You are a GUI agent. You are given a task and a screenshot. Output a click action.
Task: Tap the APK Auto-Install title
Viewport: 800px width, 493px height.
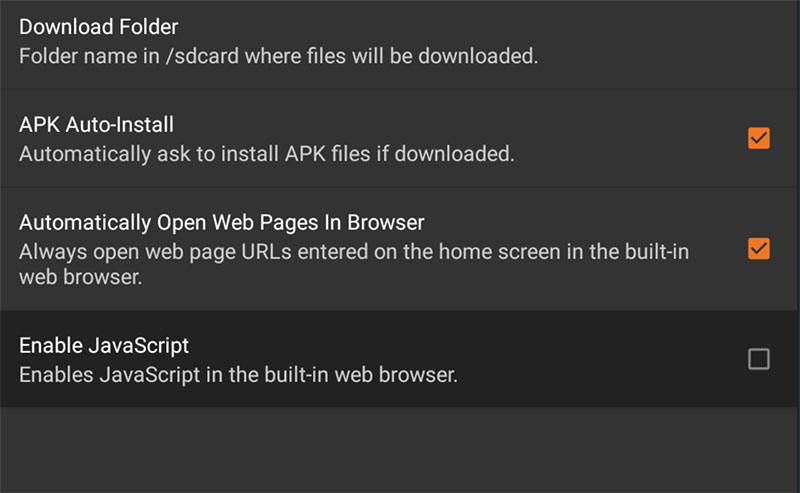(96, 125)
